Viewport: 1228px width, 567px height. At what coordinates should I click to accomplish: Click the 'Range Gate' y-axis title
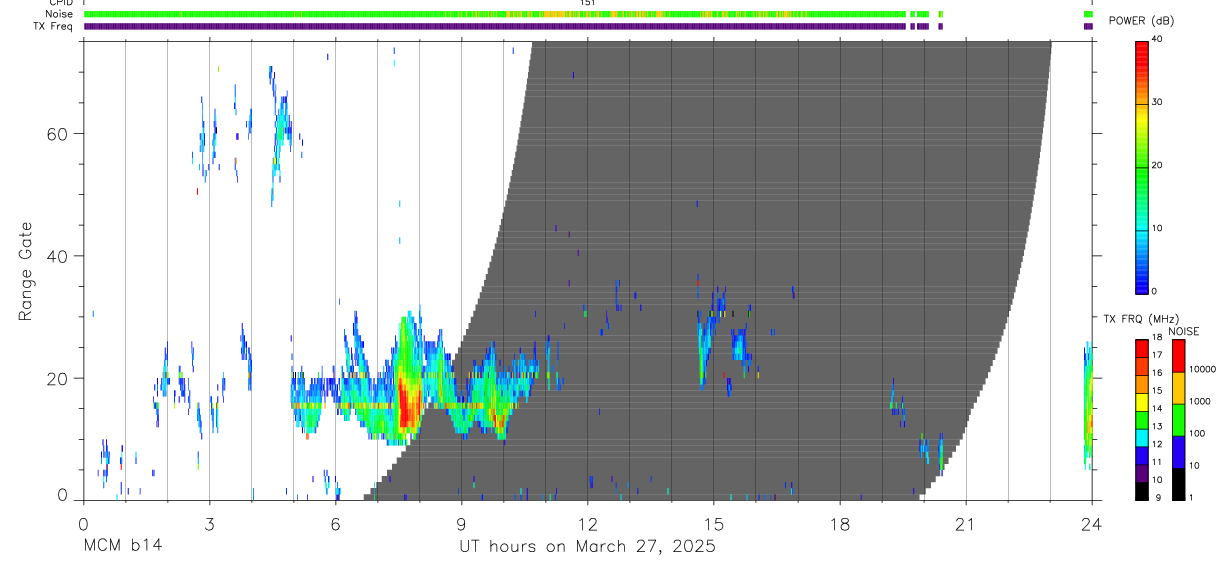(26, 272)
